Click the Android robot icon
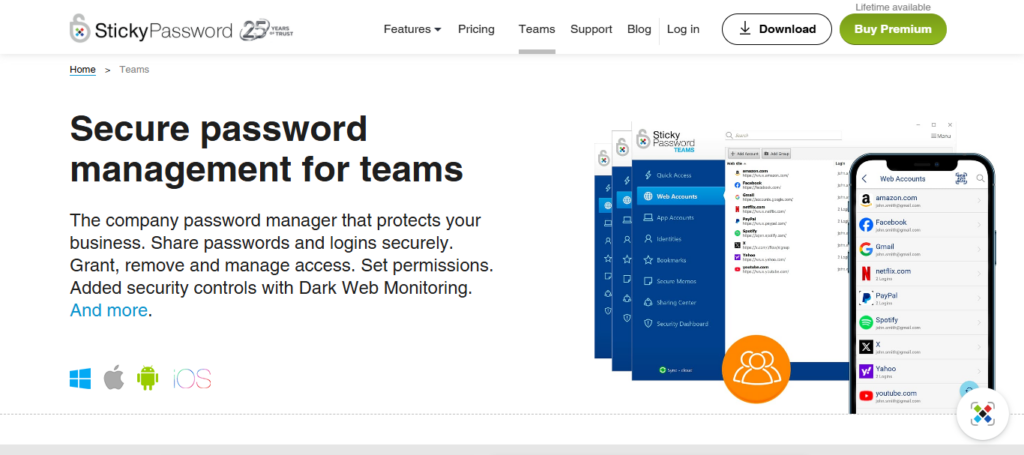Viewport: 1024px width, 455px height. click(x=148, y=378)
